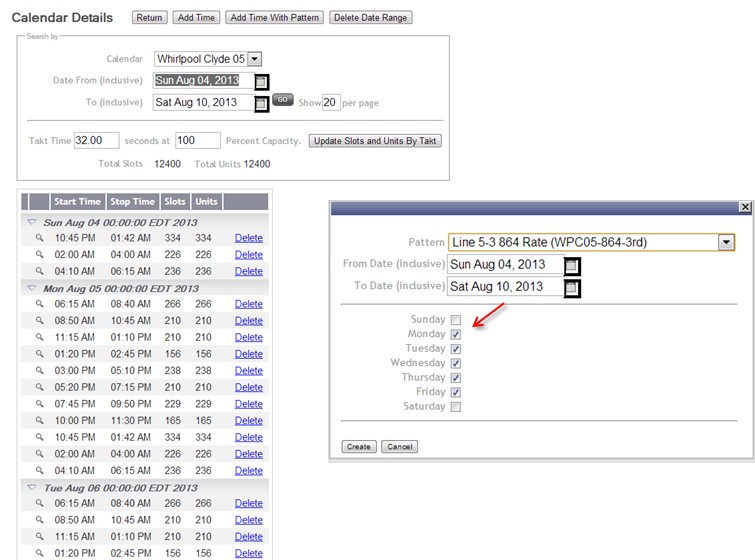Open details magnifier for Mon 03:00 PM row
The image size is (755, 560).
point(39,370)
